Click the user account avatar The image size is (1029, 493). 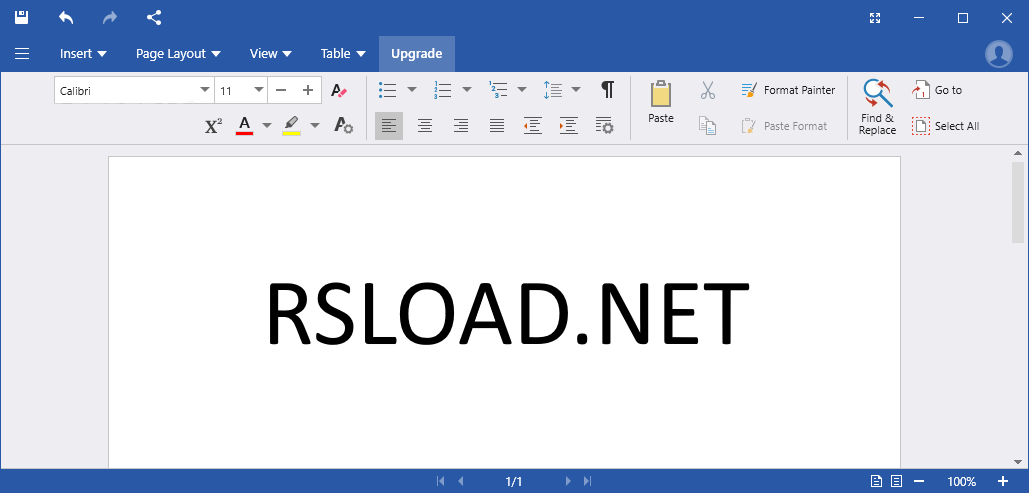[998, 54]
